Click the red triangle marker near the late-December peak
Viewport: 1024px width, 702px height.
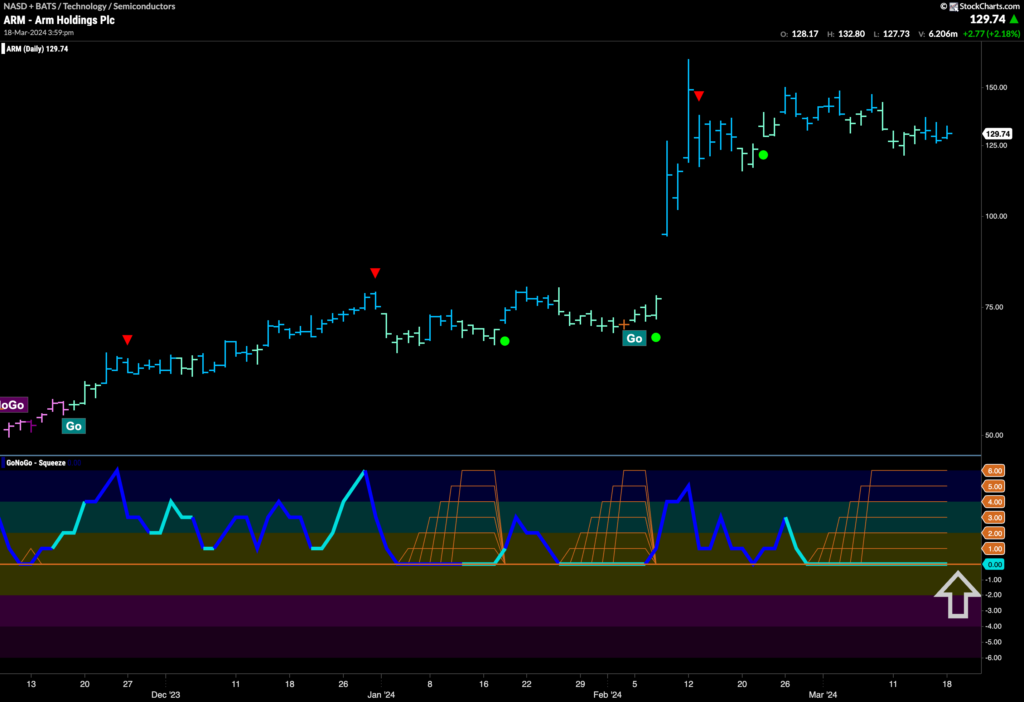[x=375, y=271]
